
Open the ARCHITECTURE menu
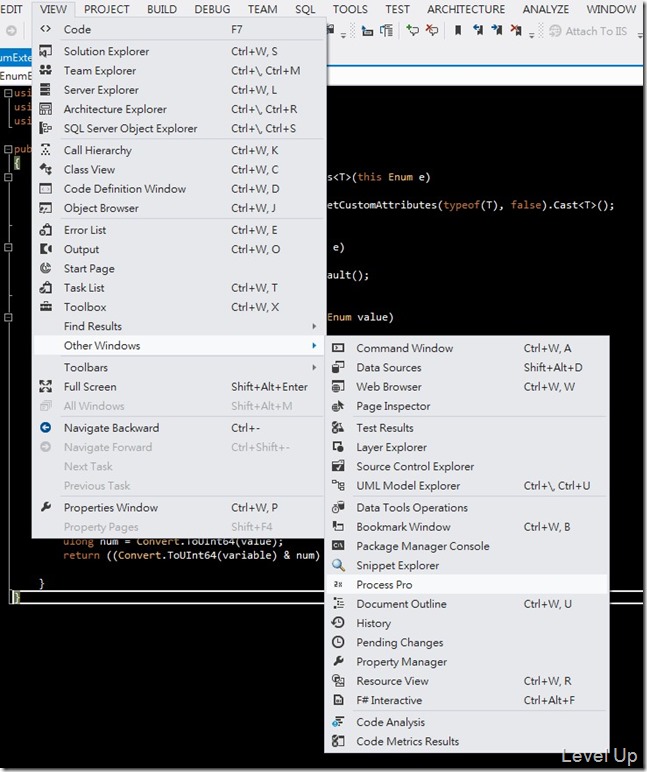pyautogui.click(x=466, y=9)
